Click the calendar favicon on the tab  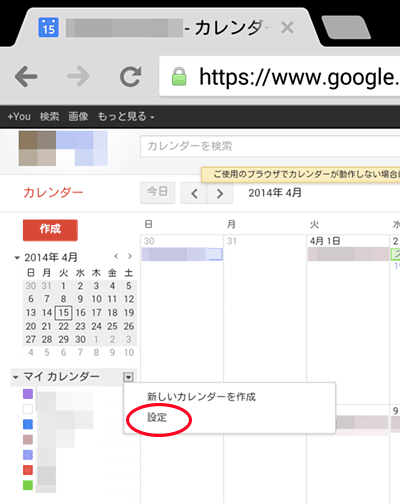tap(48, 27)
